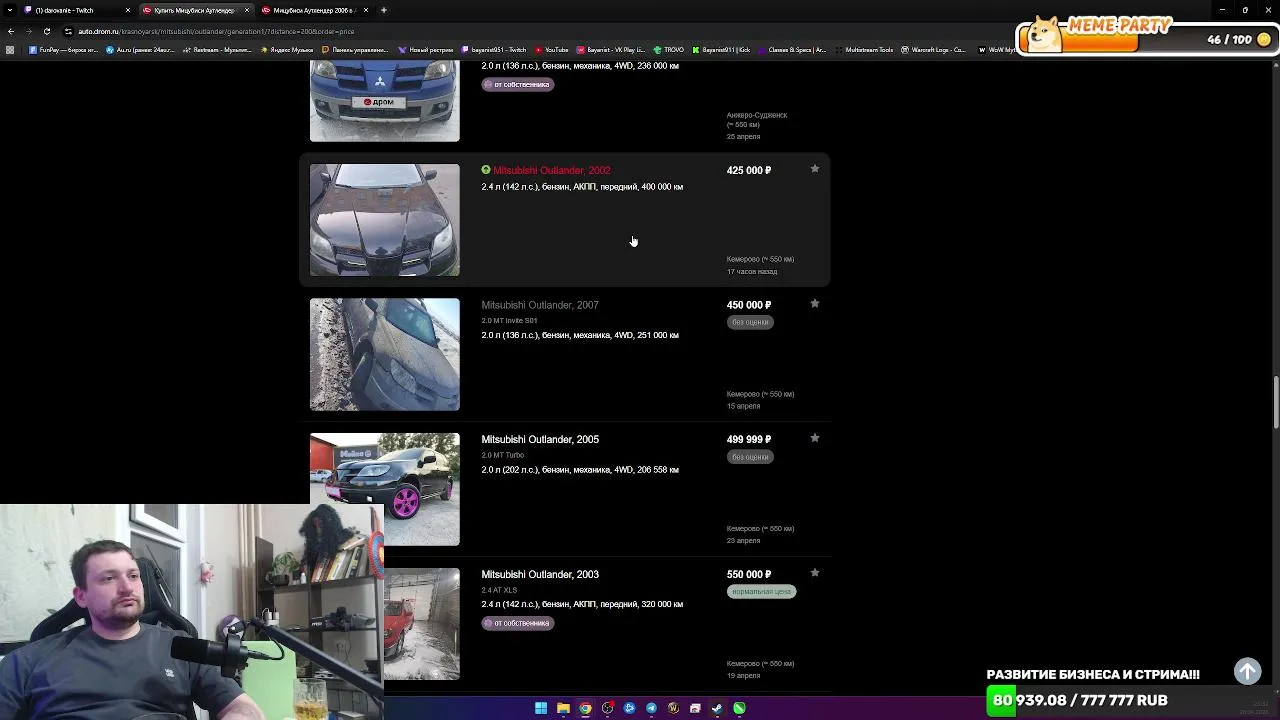Click the address bar URL field
1280x720 pixels.
coord(540,31)
